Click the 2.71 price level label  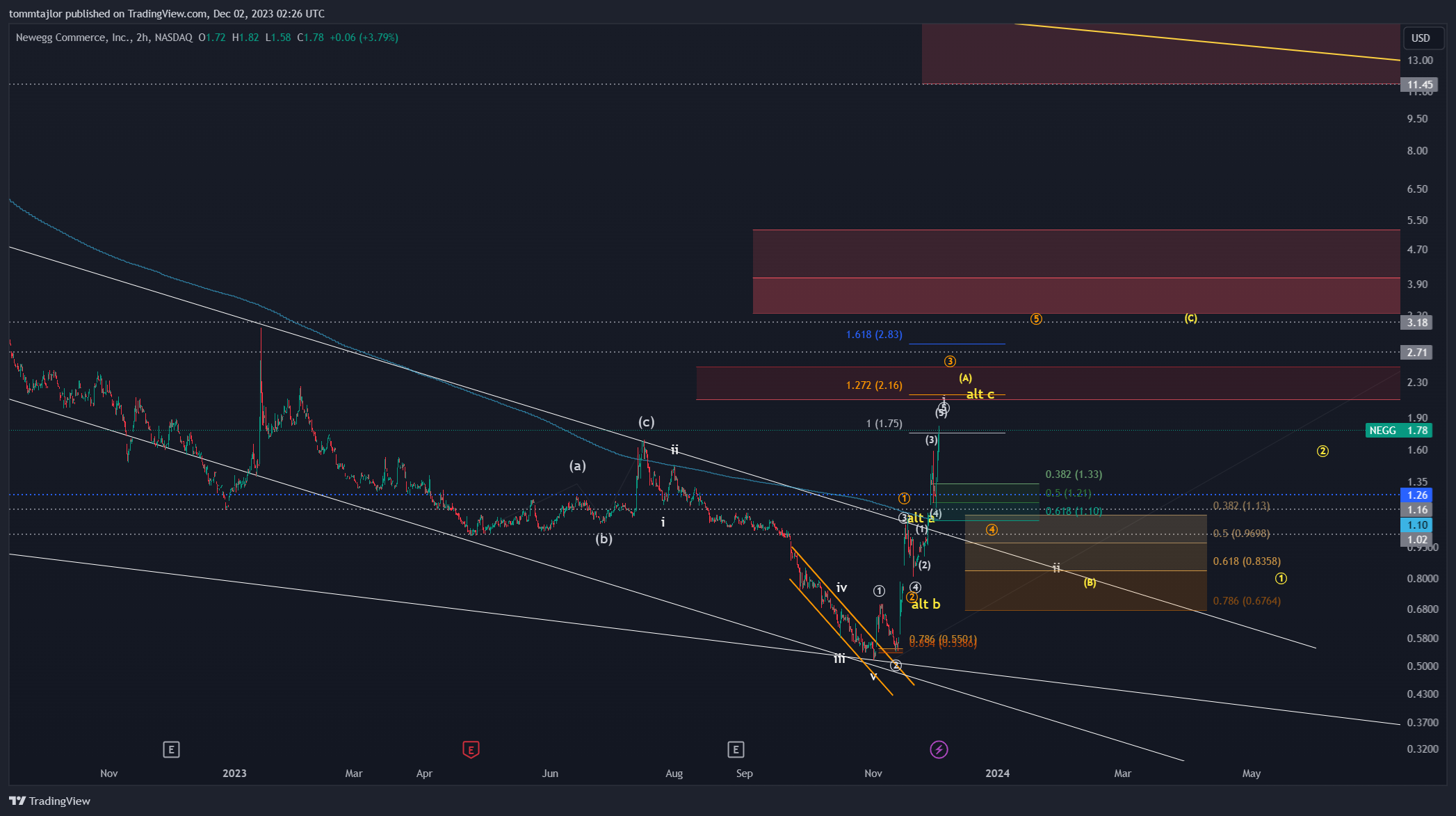(x=1418, y=352)
